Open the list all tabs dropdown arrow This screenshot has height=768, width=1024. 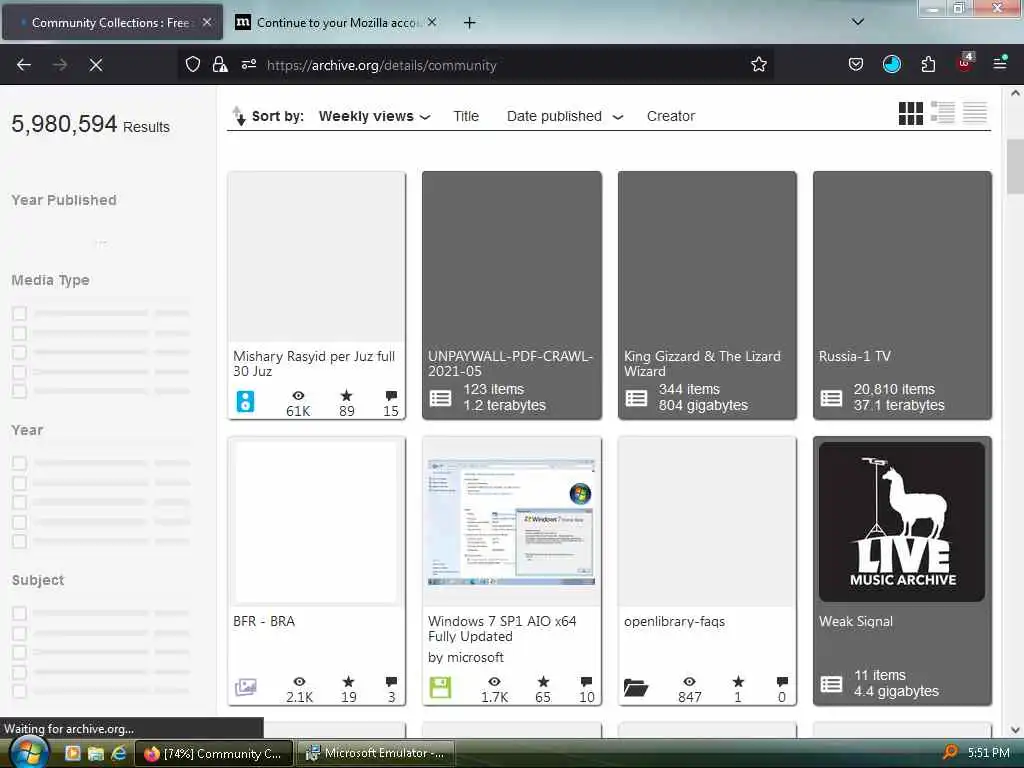coord(858,22)
